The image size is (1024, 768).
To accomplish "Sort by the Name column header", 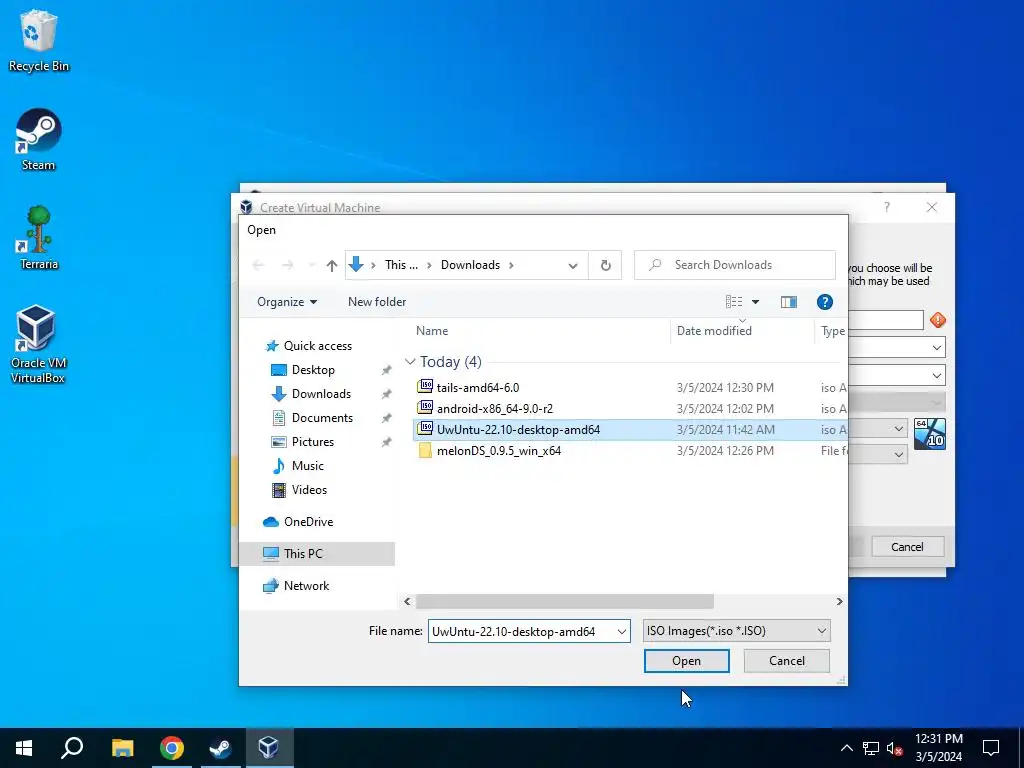I will pos(539,331).
